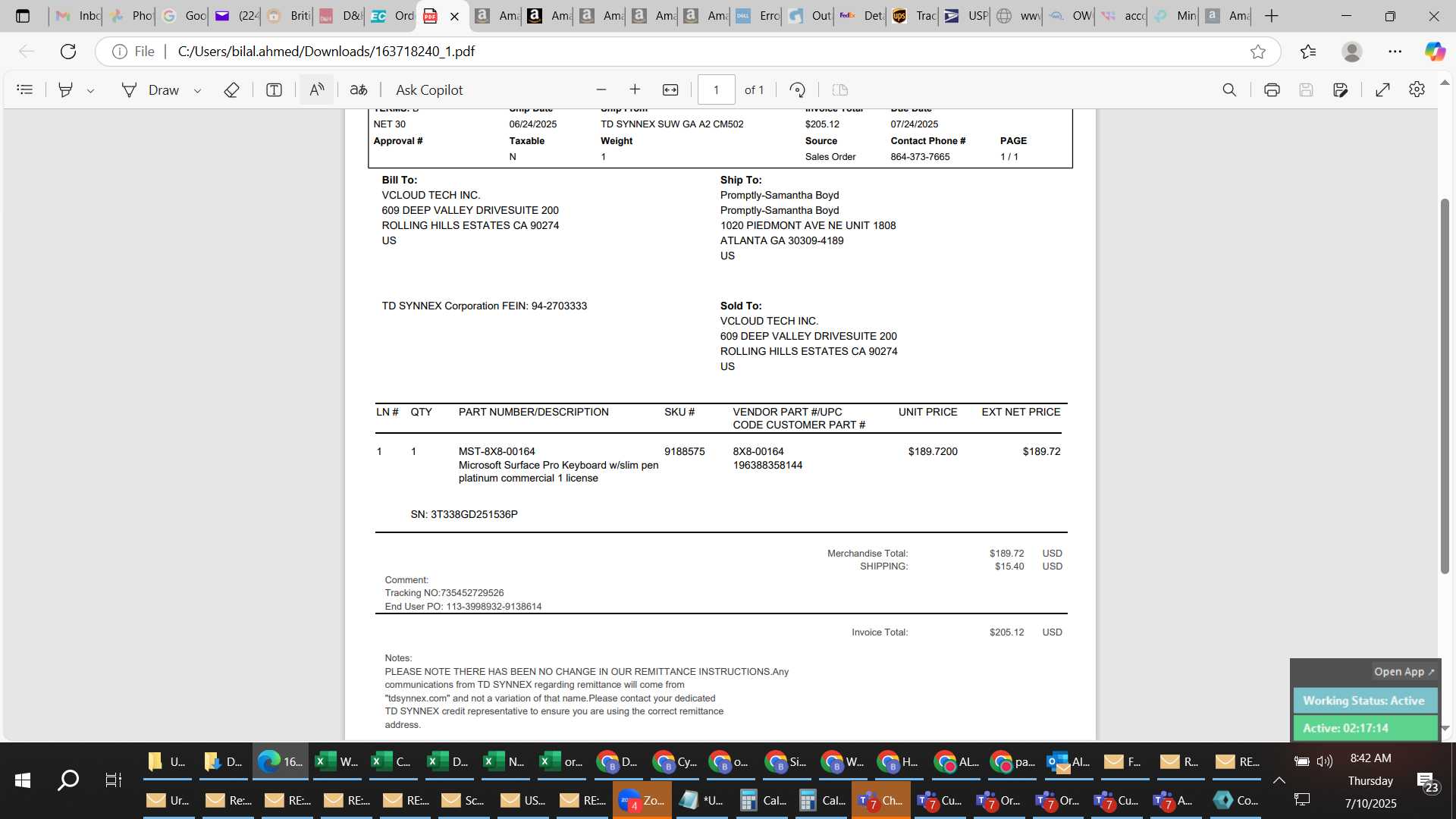Open the Favorites hub icon
The width and height of the screenshot is (1456, 819).
[1308, 51]
